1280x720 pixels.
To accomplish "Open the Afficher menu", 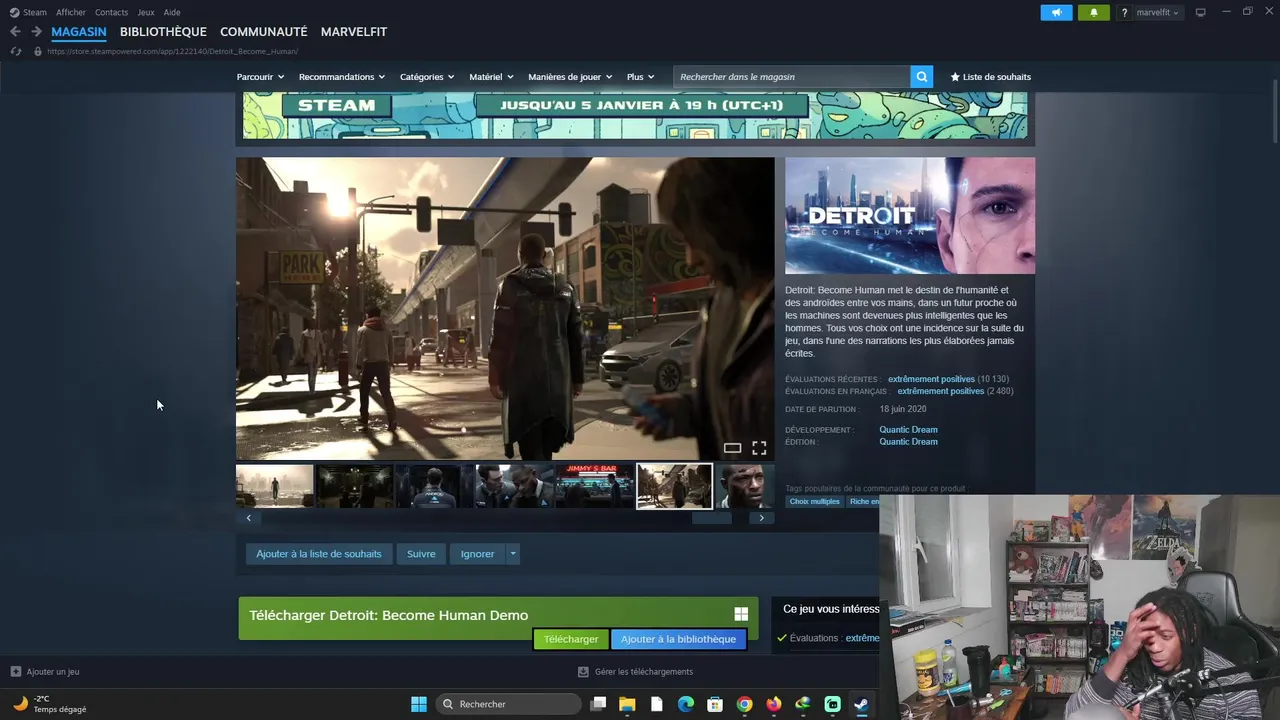I will click(x=71, y=12).
